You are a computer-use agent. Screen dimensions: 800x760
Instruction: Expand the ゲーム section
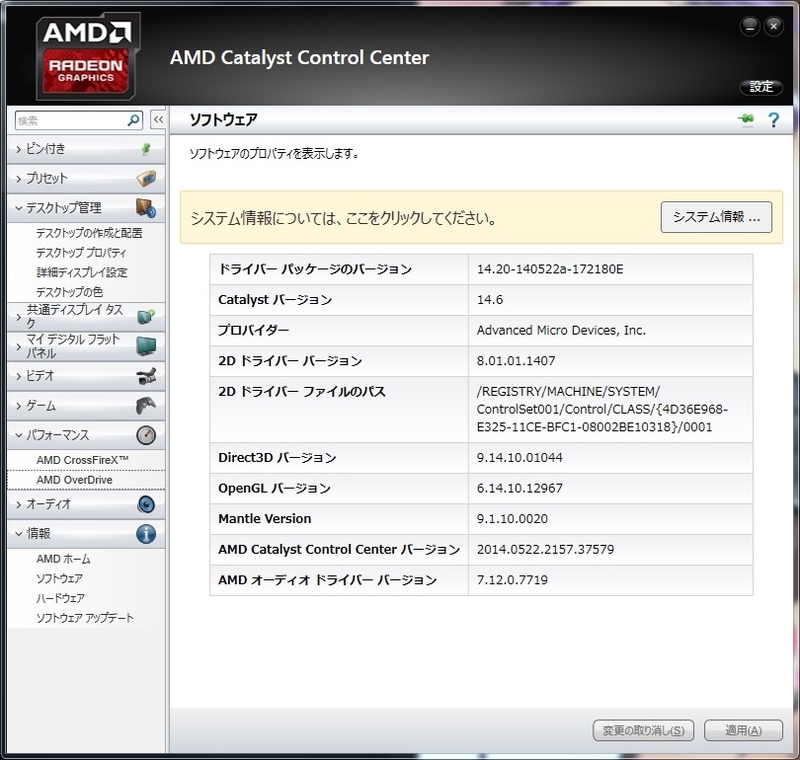click(86, 406)
